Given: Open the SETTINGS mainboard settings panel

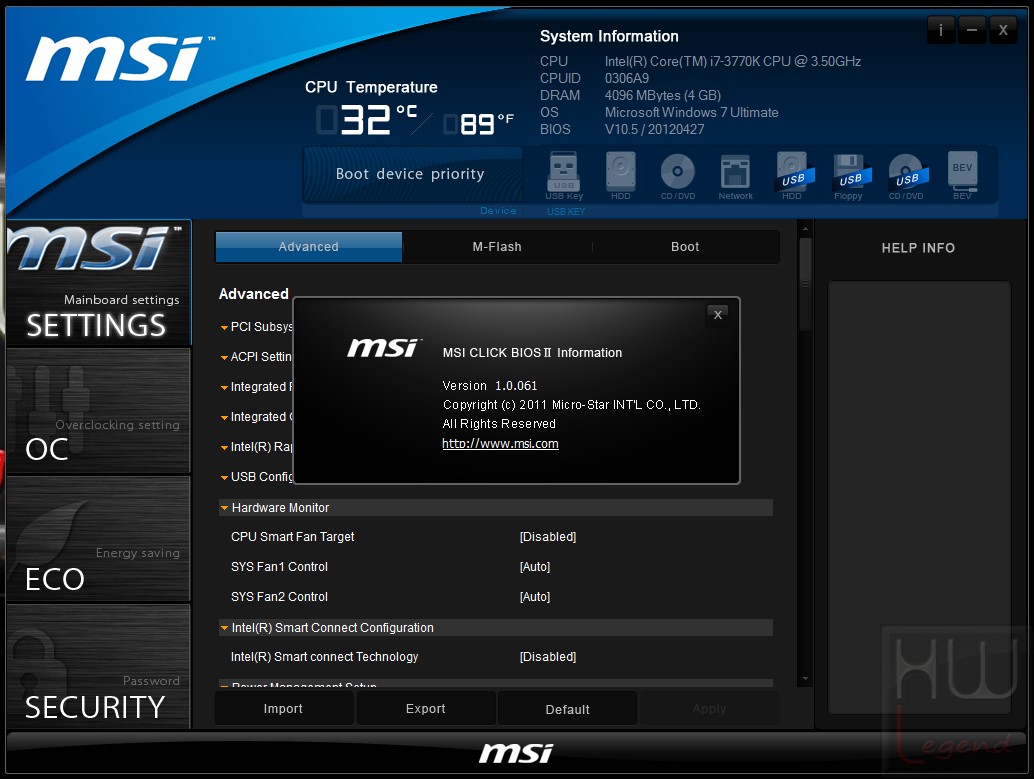Looking at the screenshot, I should pos(99,283).
